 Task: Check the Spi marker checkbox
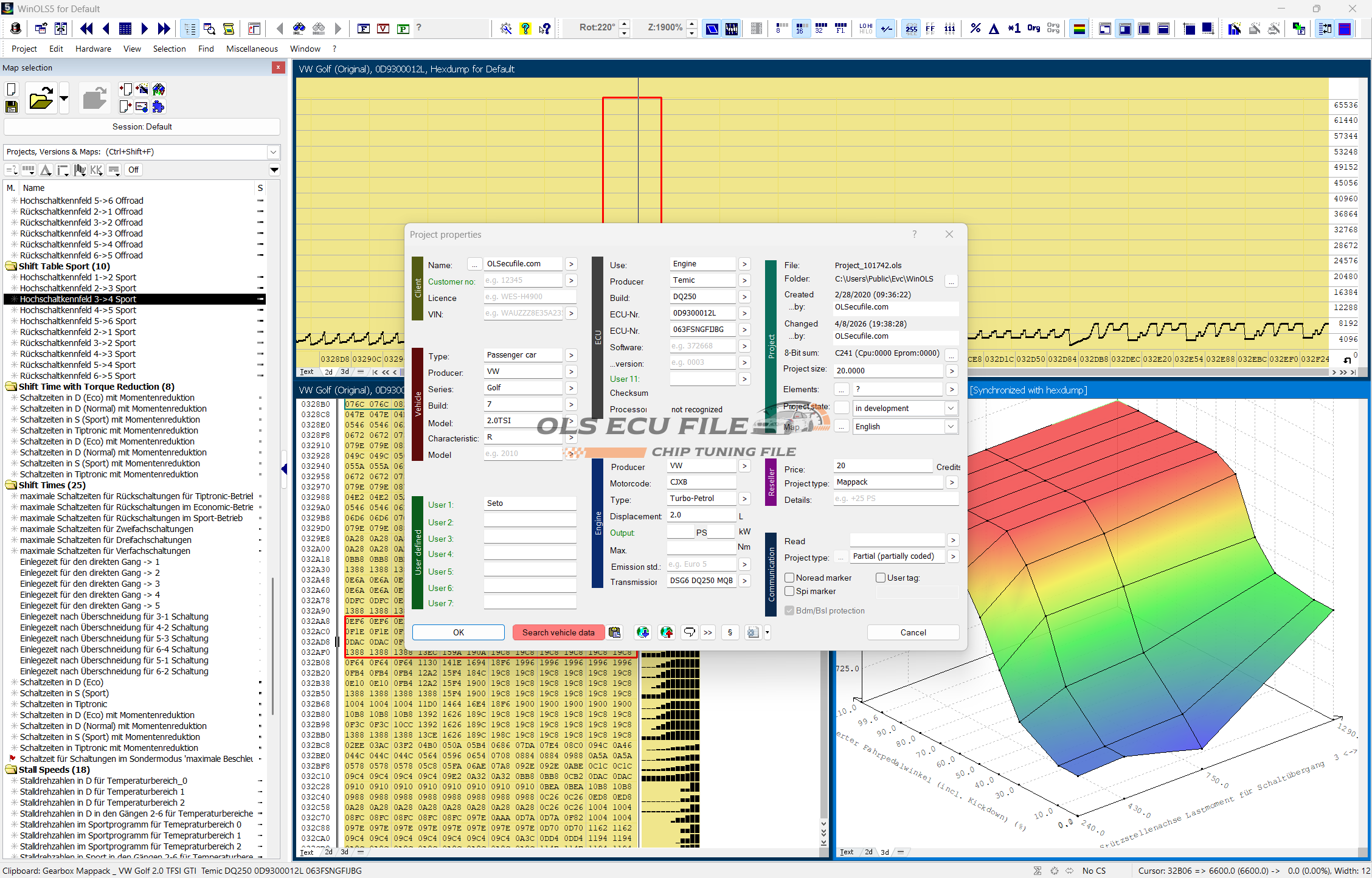pyautogui.click(x=789, y=591)
